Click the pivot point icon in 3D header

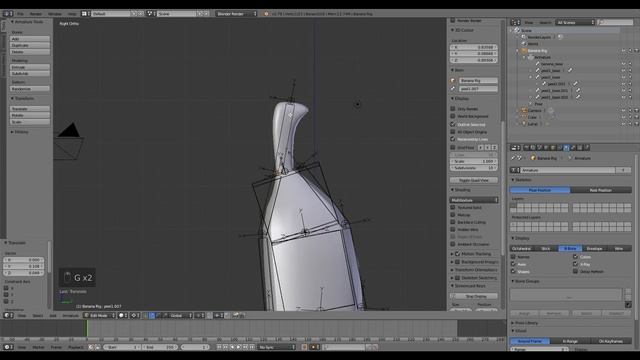click(x=134, y=315)
